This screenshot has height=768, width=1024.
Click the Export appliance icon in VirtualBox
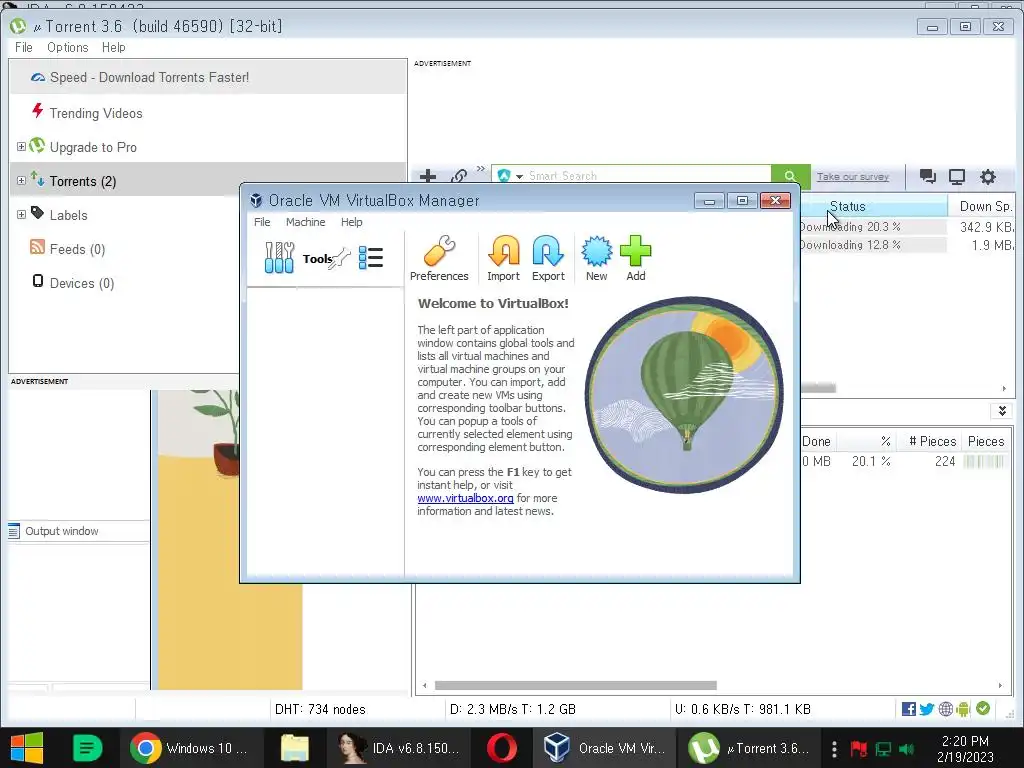[x=548, y=252]
